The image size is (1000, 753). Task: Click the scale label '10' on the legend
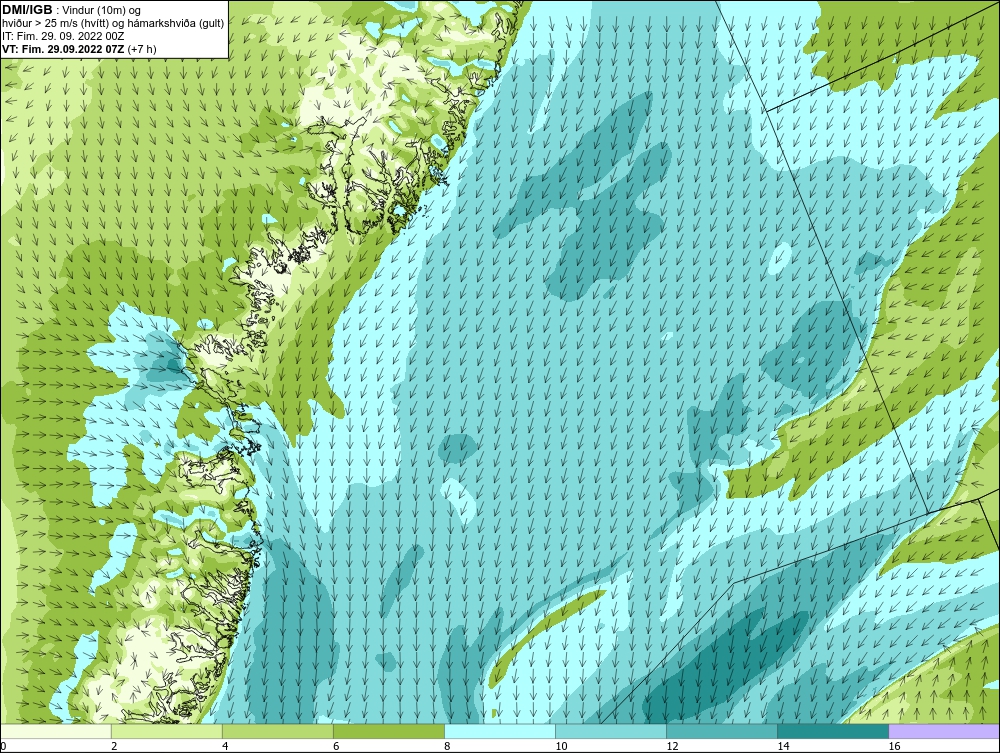[x=561, y=747]
